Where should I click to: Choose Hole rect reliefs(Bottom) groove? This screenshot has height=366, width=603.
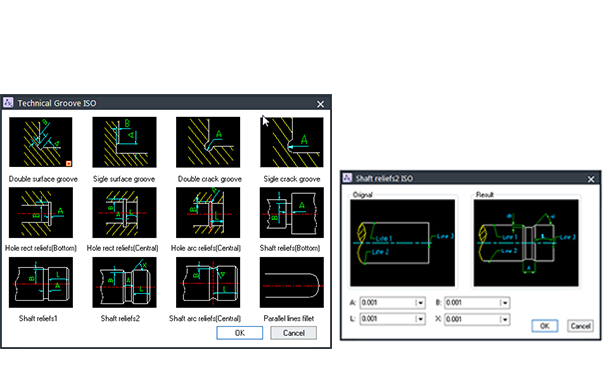click(x=41, y=213)
